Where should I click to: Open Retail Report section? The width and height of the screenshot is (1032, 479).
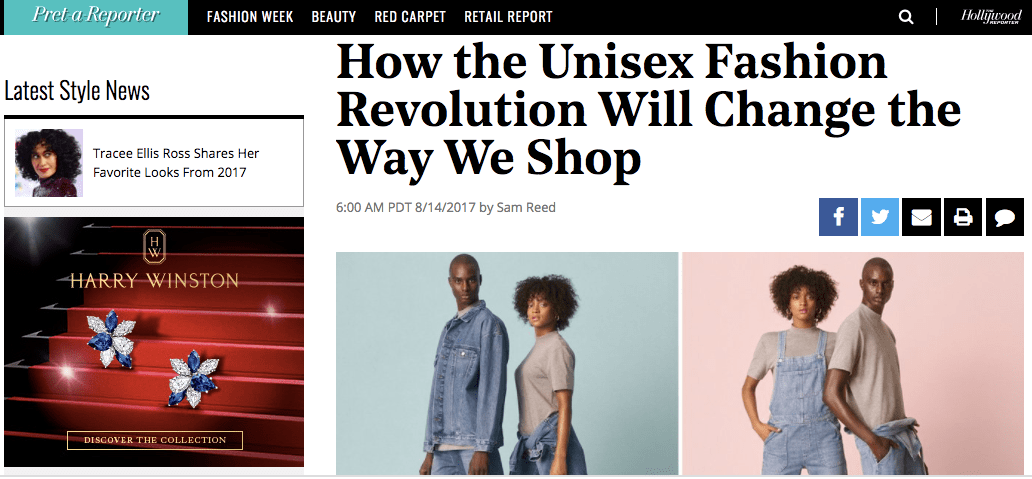click(508, 17)
